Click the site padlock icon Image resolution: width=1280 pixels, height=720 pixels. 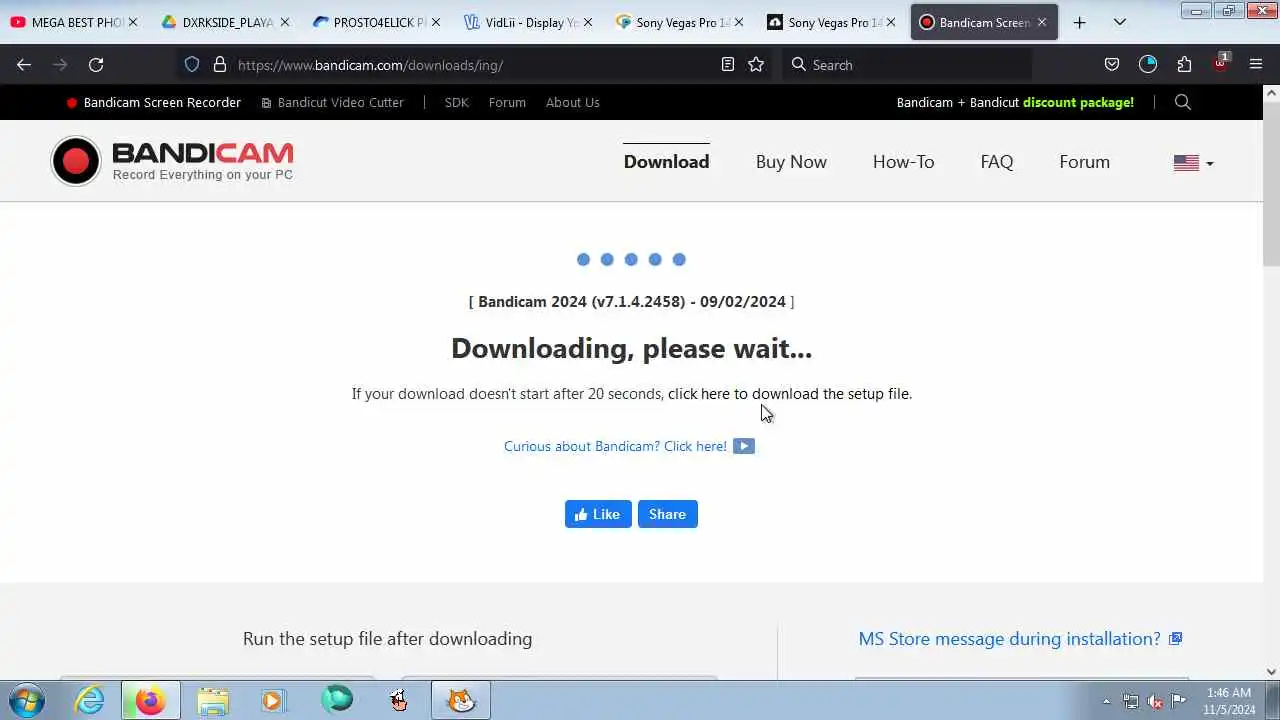(220, 64)
